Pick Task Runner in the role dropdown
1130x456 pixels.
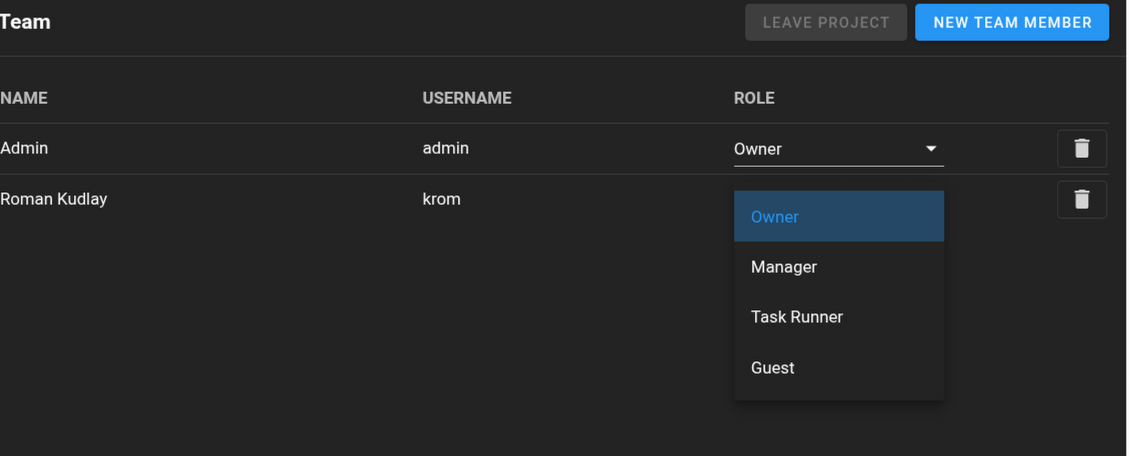[838, 317]
